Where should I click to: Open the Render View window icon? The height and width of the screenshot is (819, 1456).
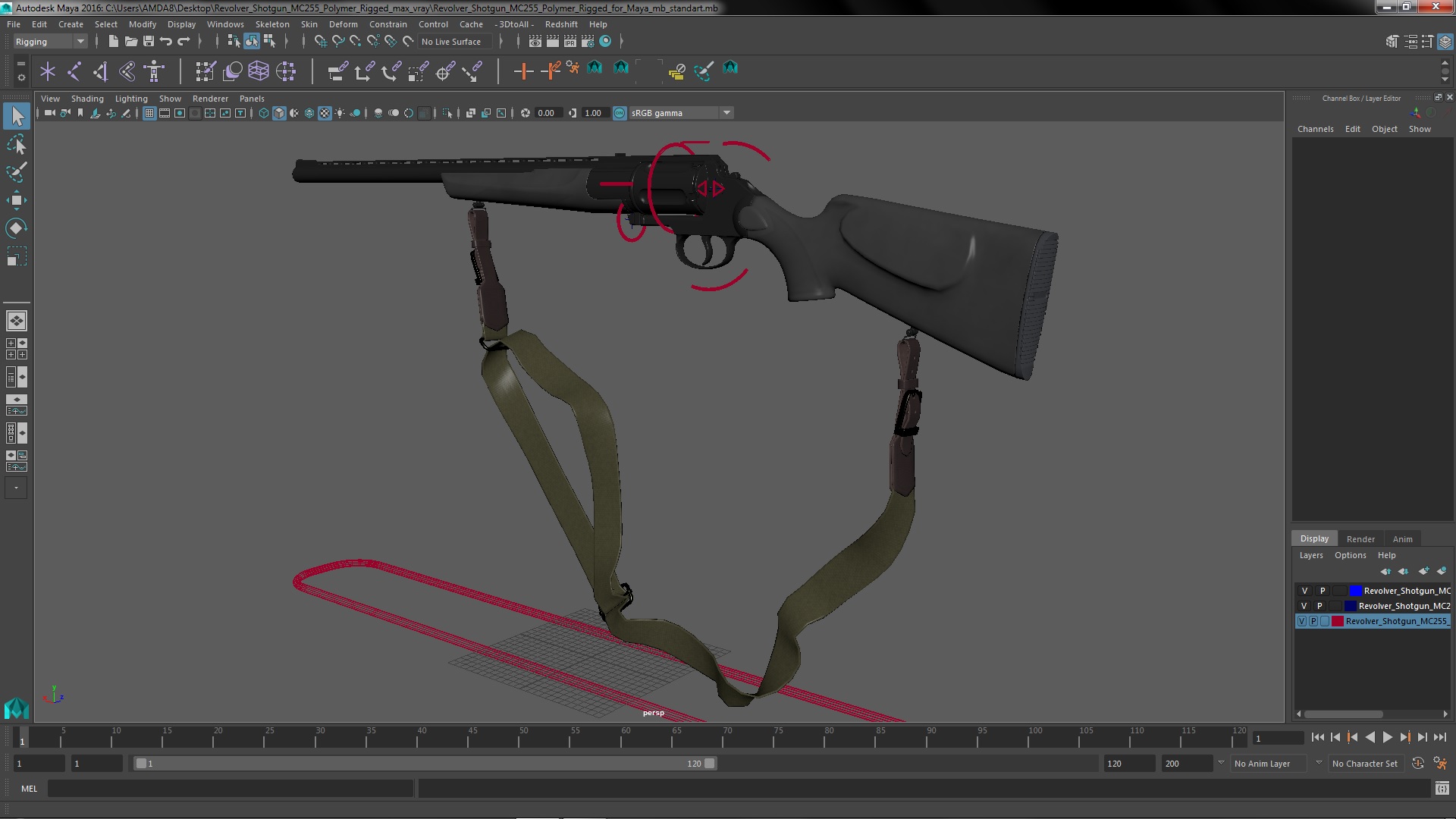(x=535, y=42)
